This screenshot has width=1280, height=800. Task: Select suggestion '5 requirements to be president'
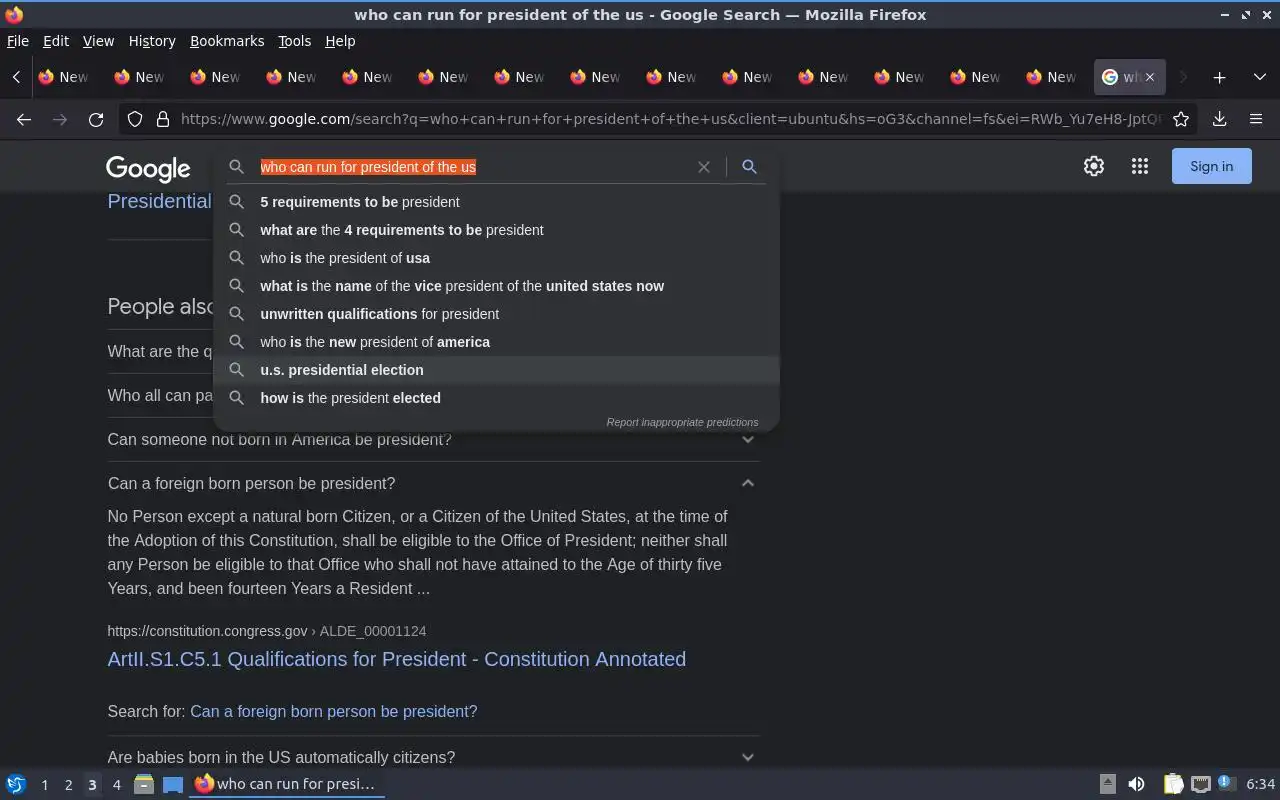(x=496, y=202)
